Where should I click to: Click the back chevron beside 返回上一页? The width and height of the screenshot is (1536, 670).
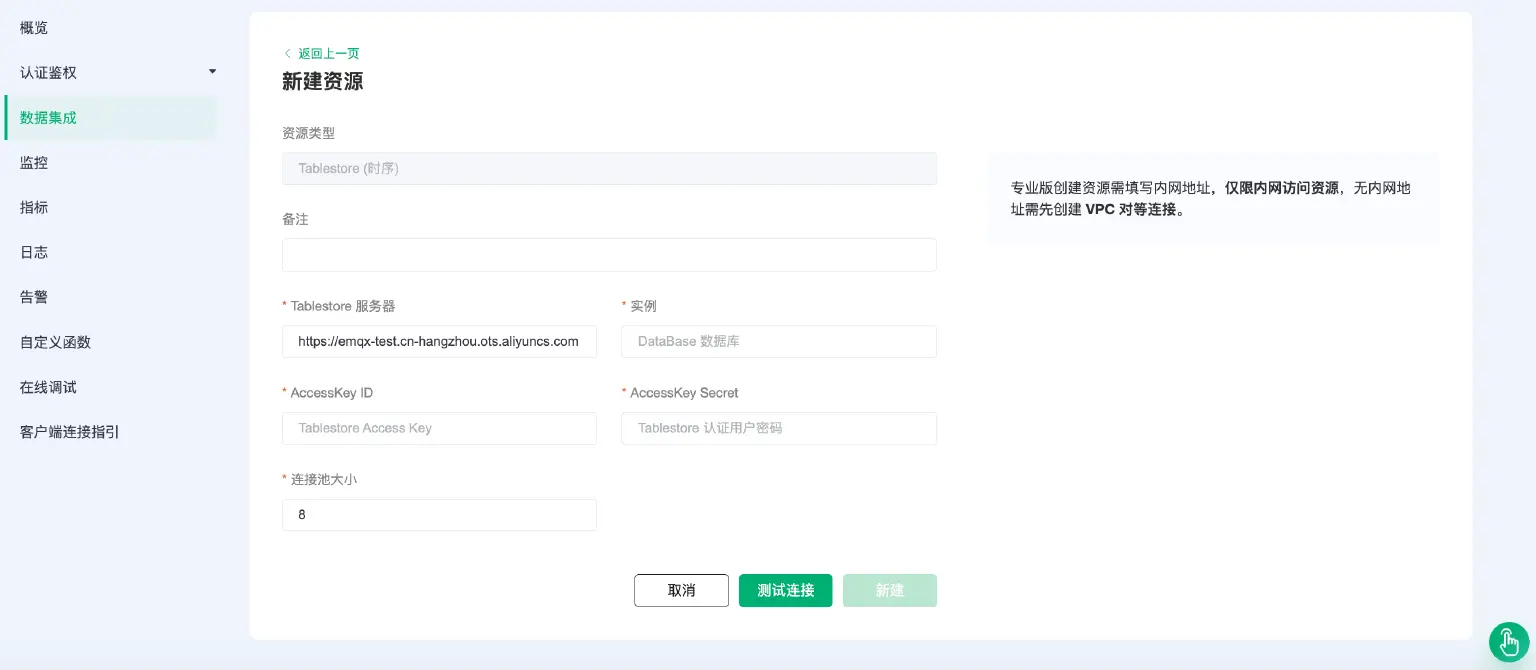(288, 53)
